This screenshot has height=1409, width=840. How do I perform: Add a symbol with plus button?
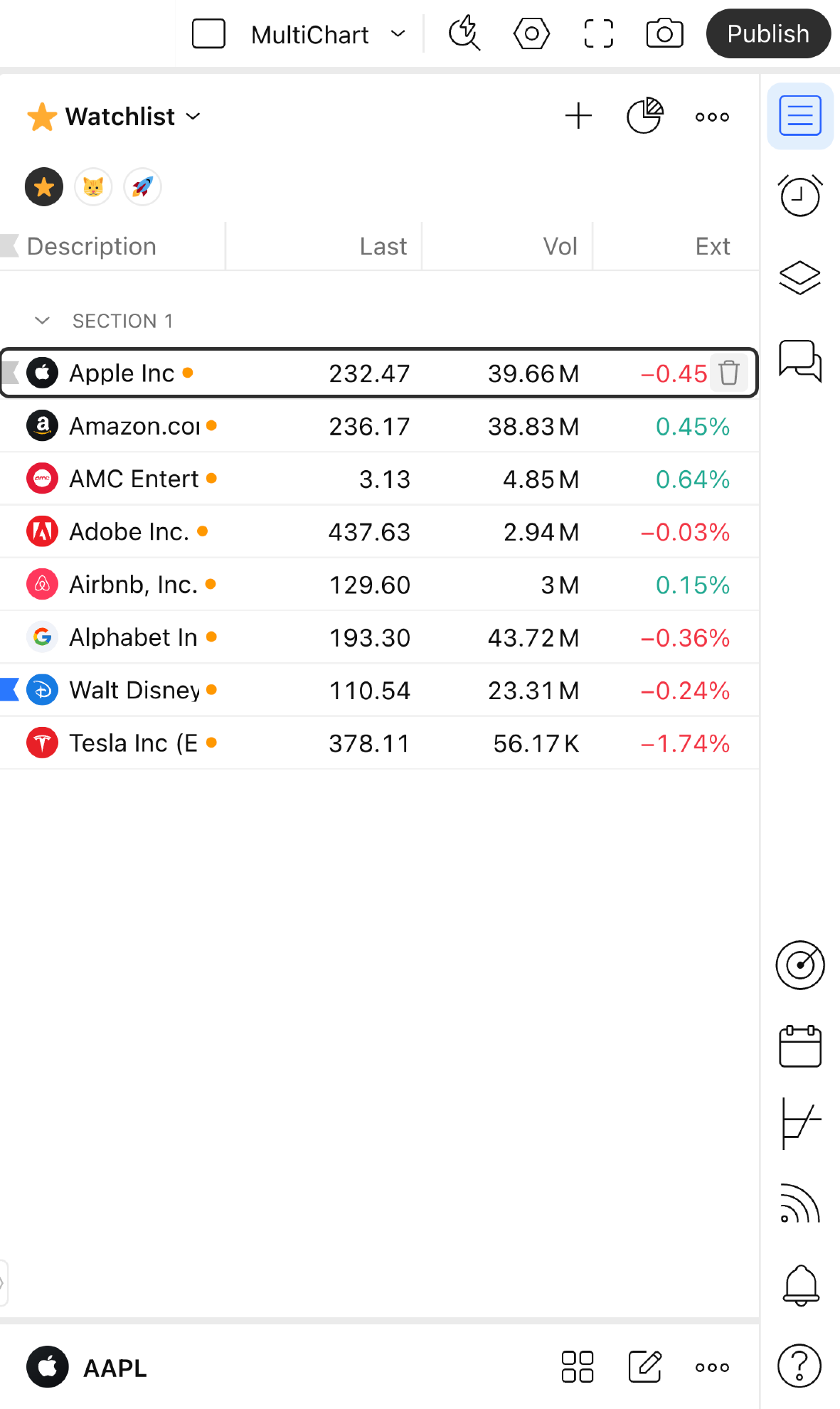pyautogui.click(x=578, y=116)
